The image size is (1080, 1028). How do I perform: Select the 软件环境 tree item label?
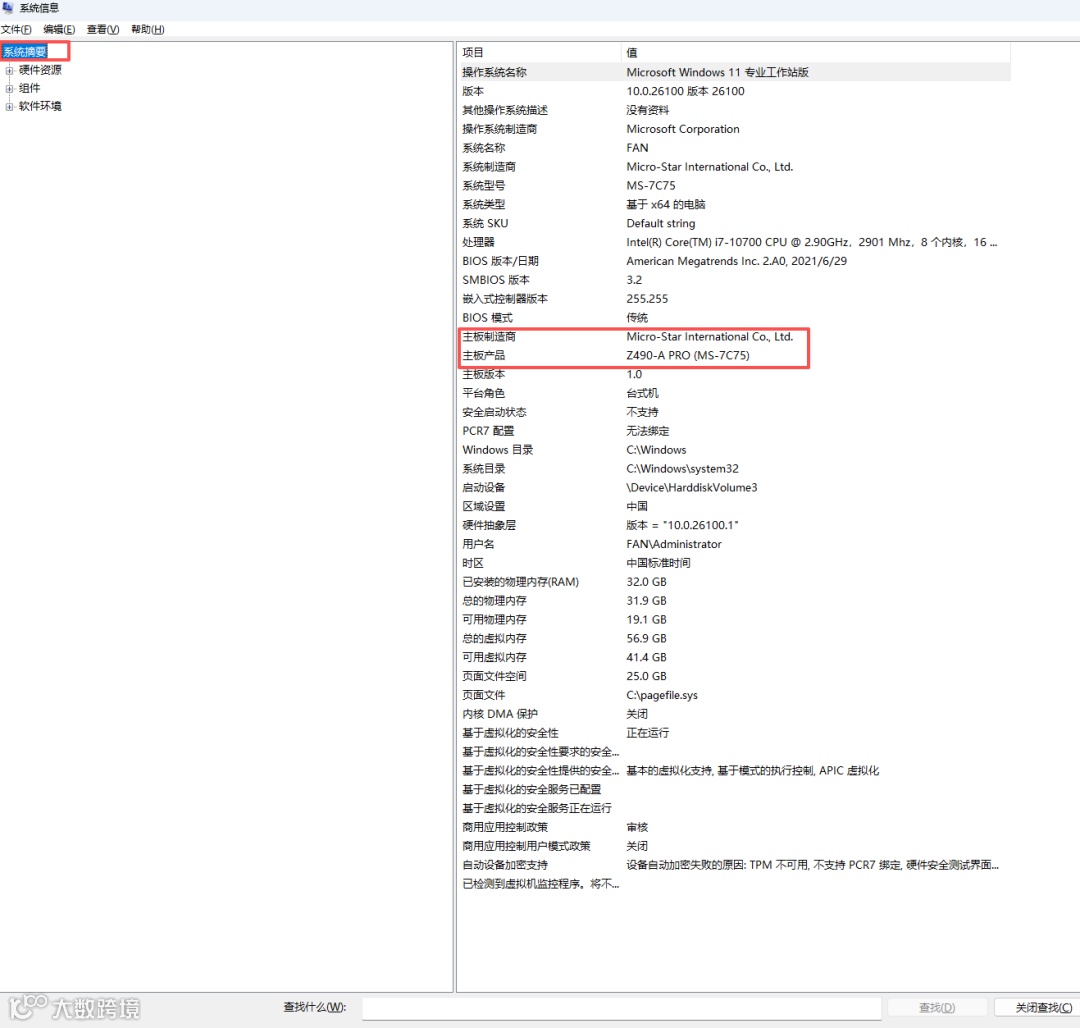[x=40, y=105]
